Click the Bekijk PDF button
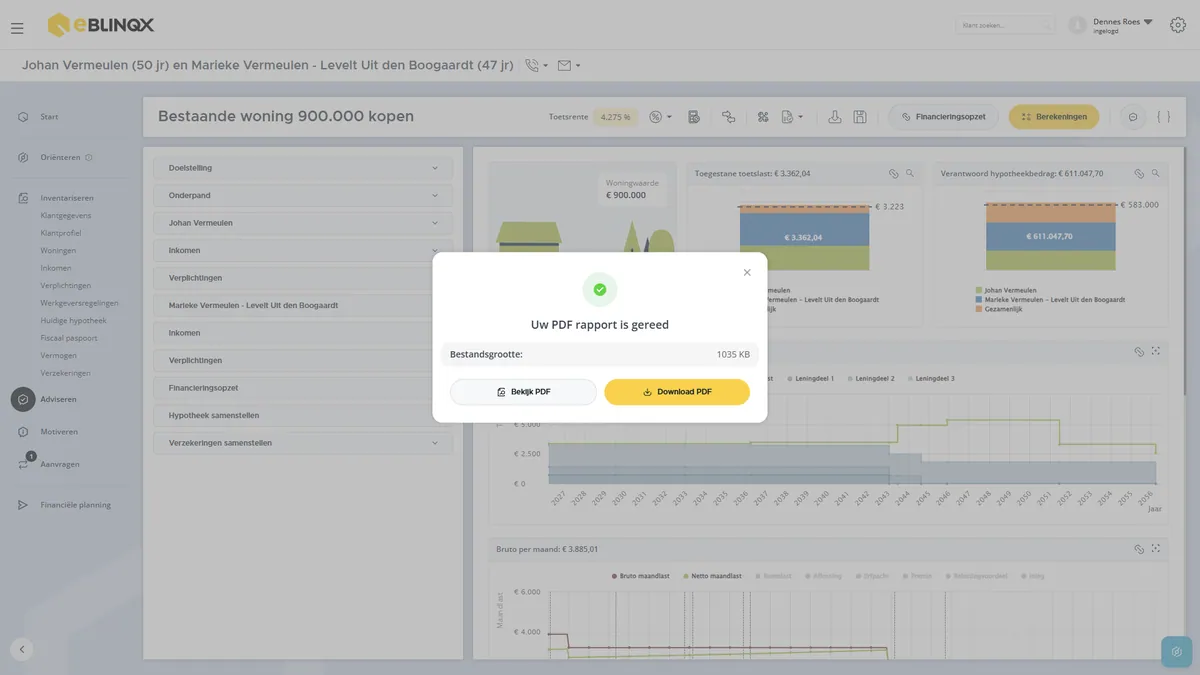 click(523, 392)
